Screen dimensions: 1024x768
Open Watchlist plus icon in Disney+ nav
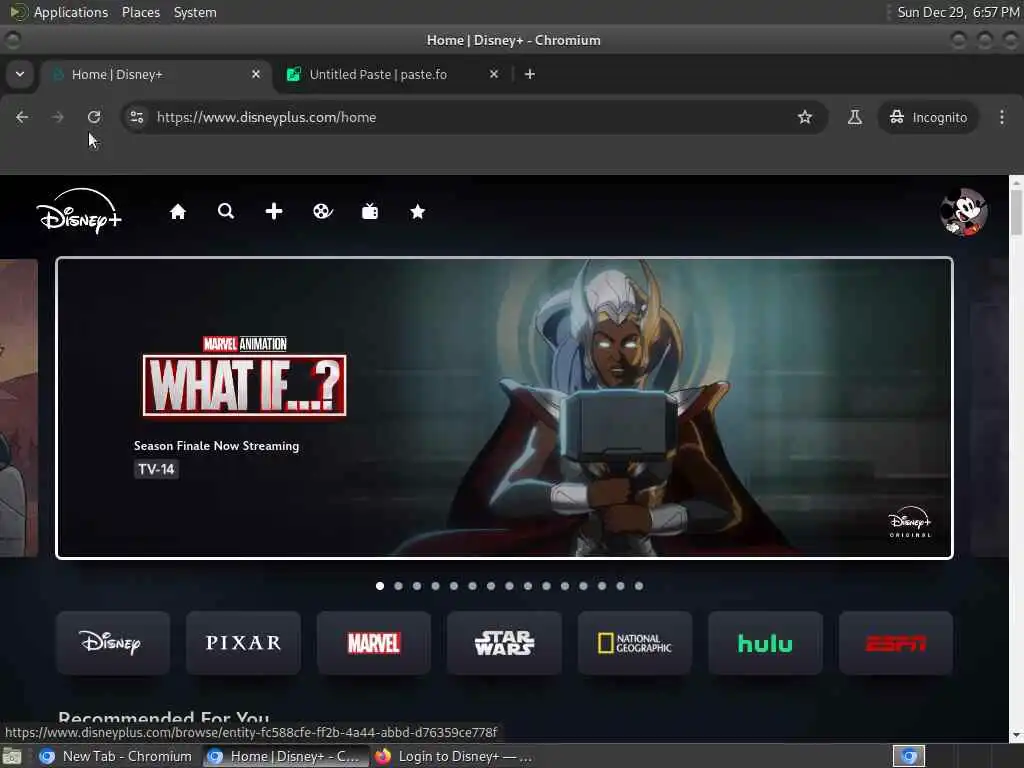click(274, 211)
